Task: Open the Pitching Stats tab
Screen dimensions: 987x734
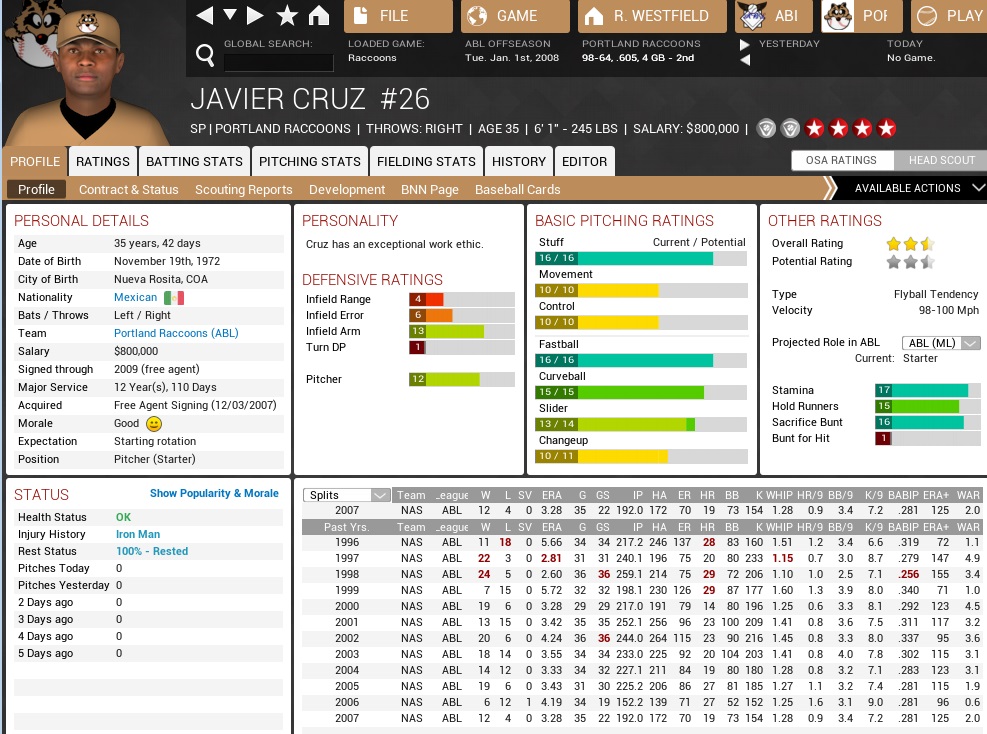Action: tap(310, 161)
